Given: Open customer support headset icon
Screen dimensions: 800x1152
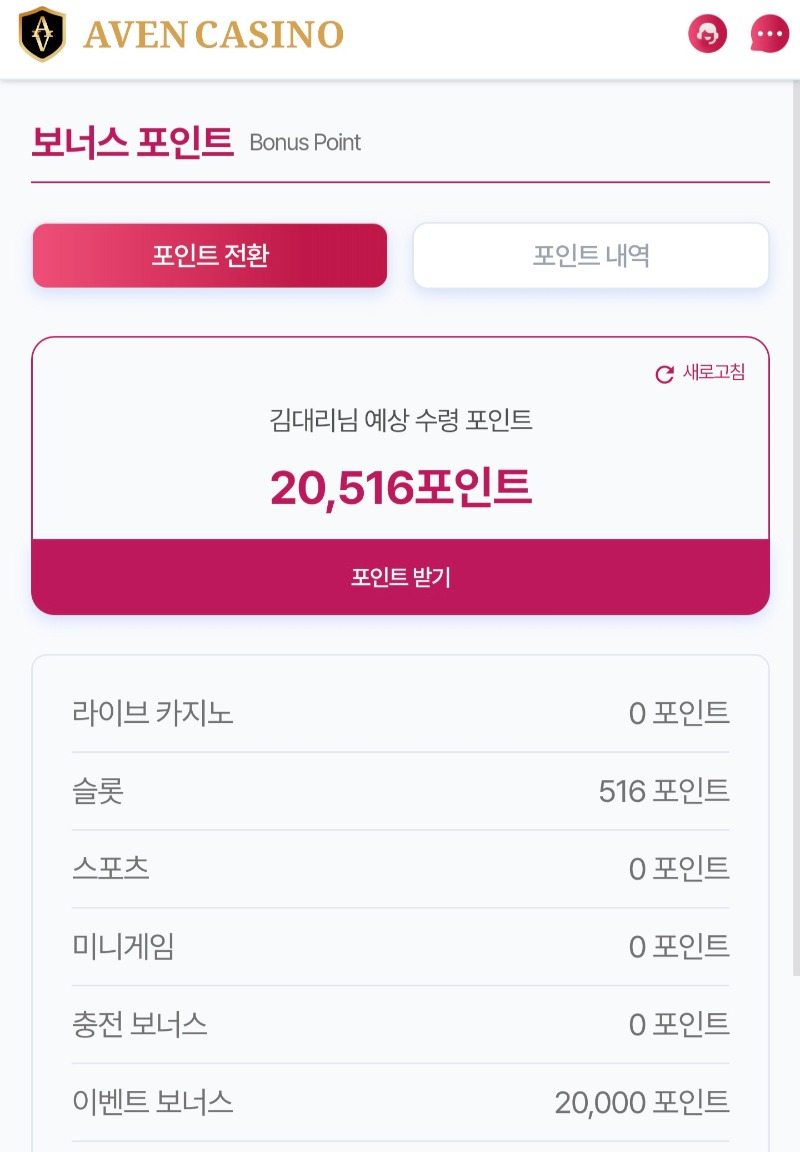Looking at the screenshot, I should [708, 34].
